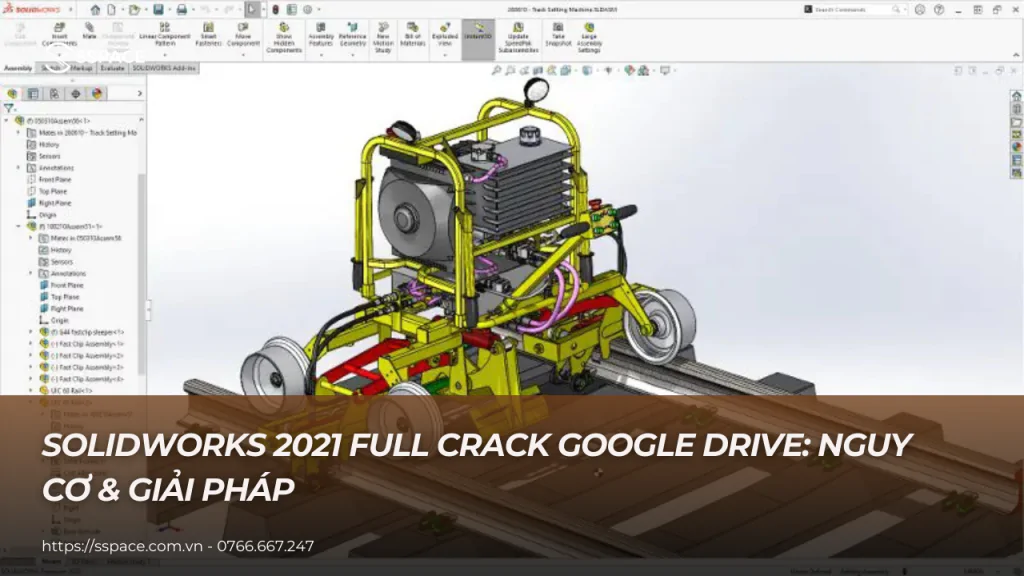Click the Home icon in the quick access toolbar
1024x576 pixels.
(x=95, y=10)
